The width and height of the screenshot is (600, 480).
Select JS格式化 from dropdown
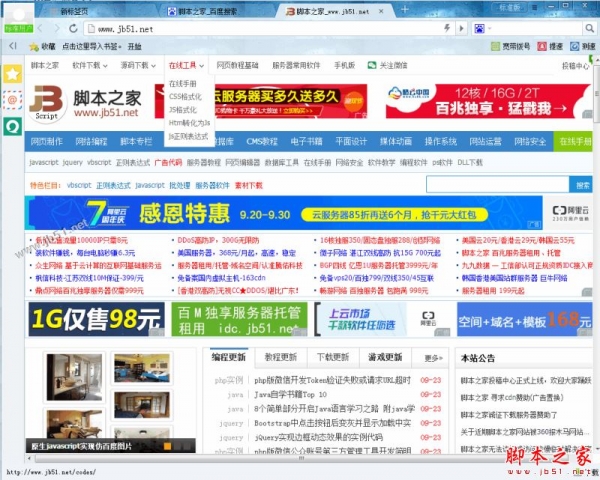coord(183,110)
